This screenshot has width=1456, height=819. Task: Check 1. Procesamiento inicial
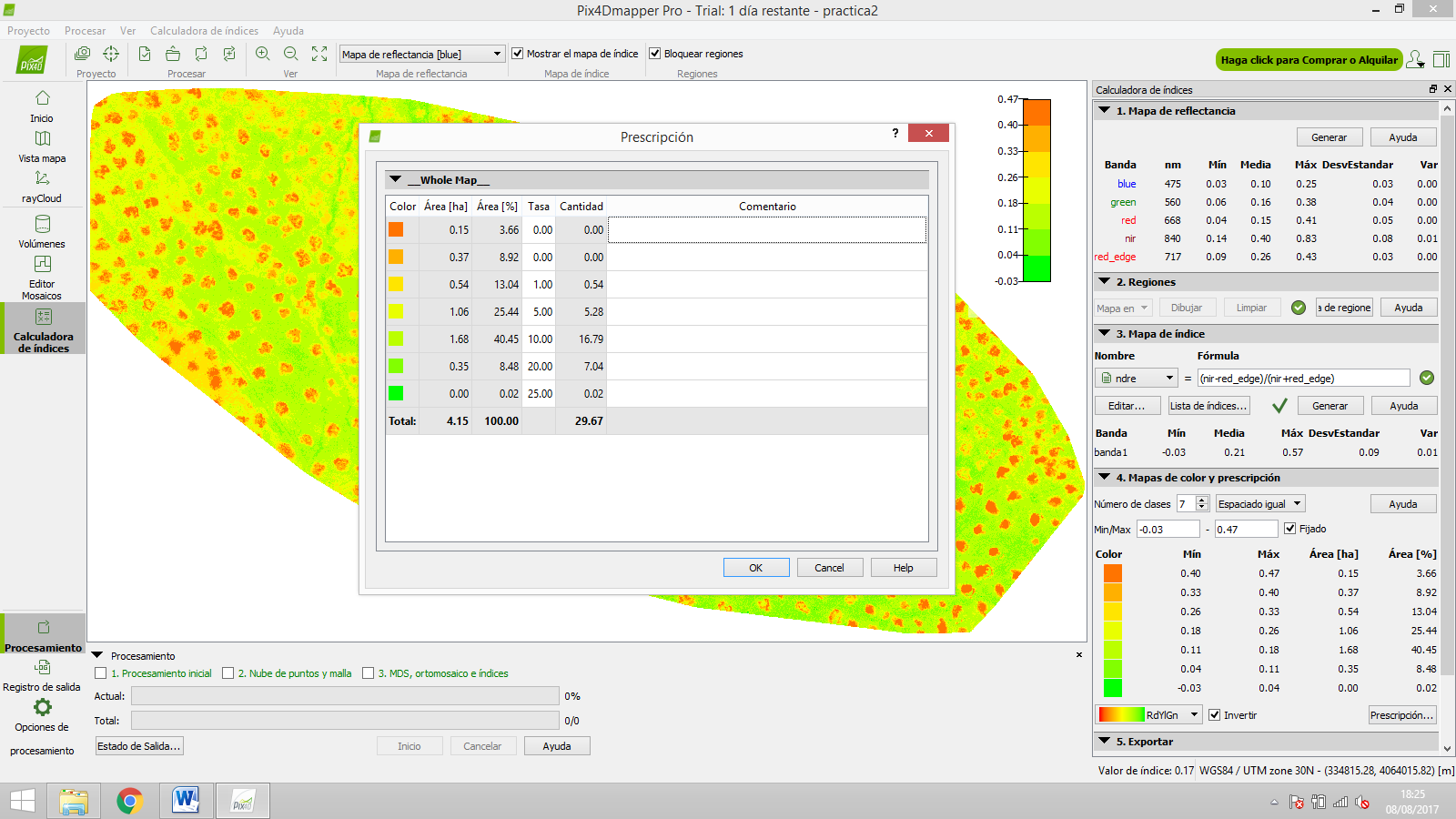[x=100, y=673]
